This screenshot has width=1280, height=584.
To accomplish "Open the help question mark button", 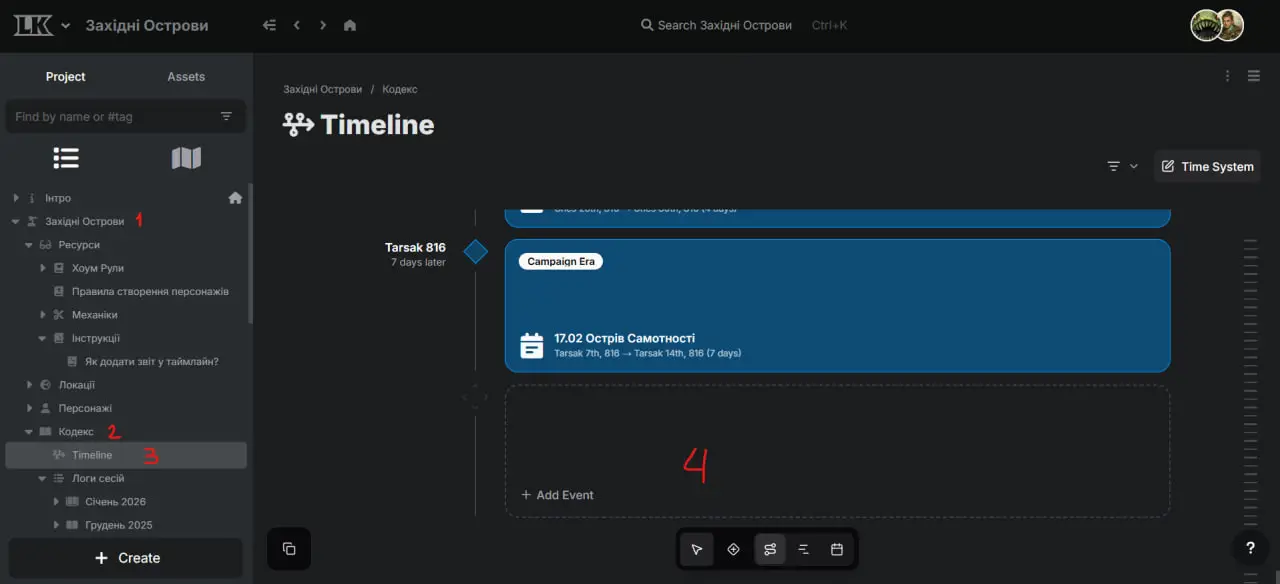I will coord(1250,547).
